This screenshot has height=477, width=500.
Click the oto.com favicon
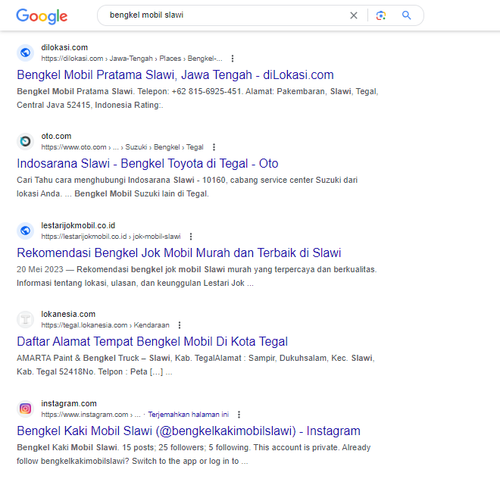25,141
